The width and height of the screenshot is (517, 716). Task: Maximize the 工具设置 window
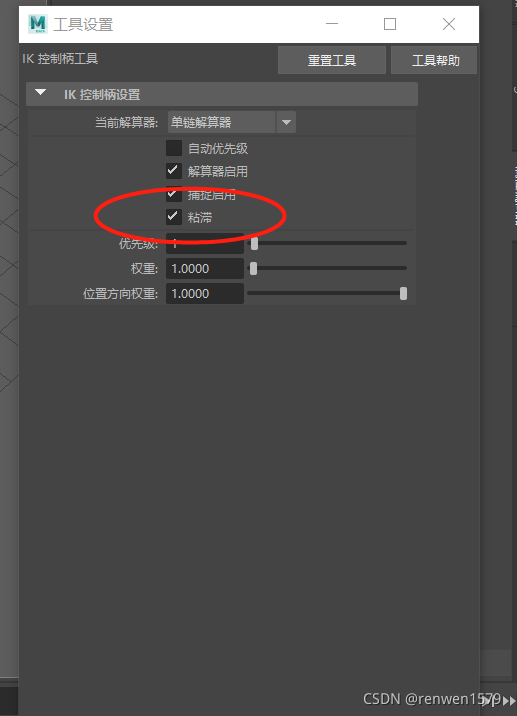(x=390, y=24)
